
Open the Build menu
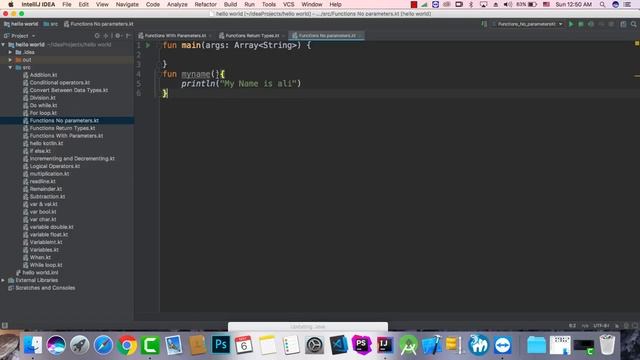[230, 4]
